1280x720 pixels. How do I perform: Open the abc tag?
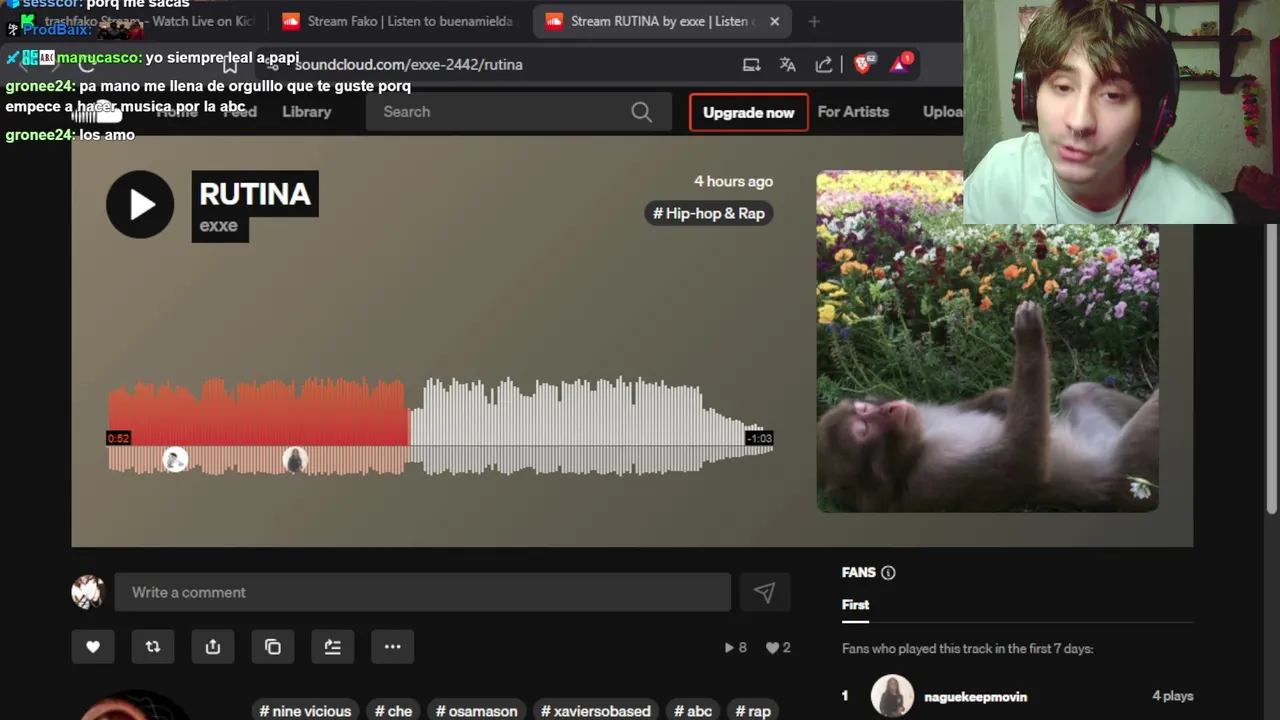click(x=693, y=711)
